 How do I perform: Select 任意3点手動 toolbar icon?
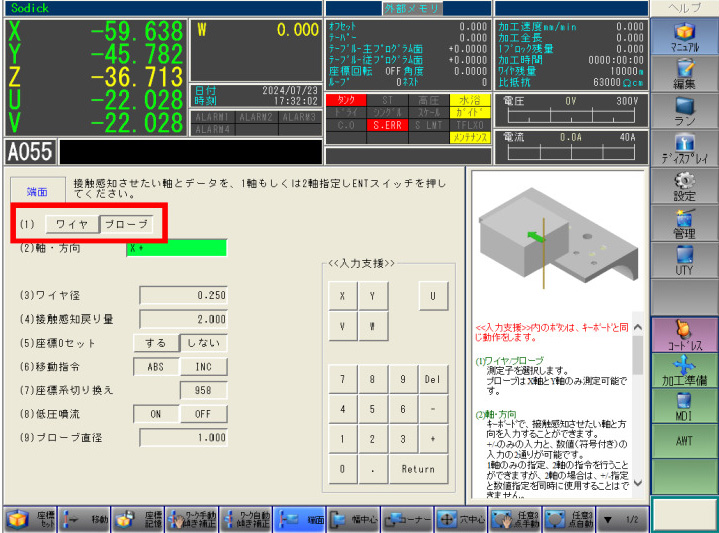514,519
